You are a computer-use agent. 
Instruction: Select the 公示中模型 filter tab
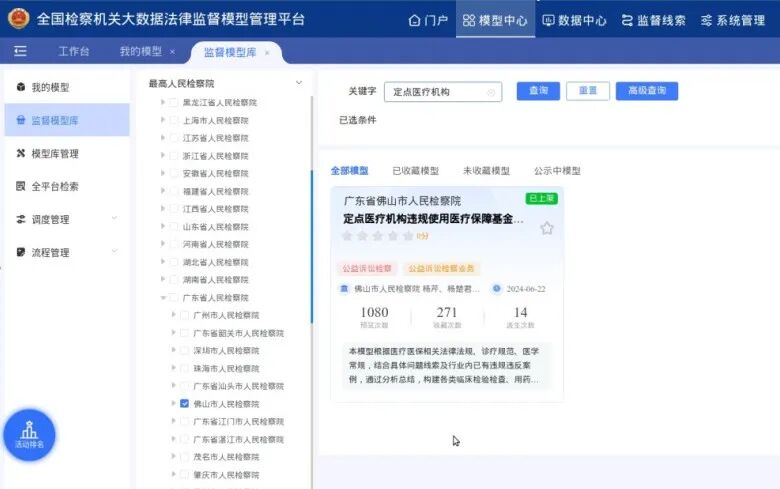coord(557,171)
